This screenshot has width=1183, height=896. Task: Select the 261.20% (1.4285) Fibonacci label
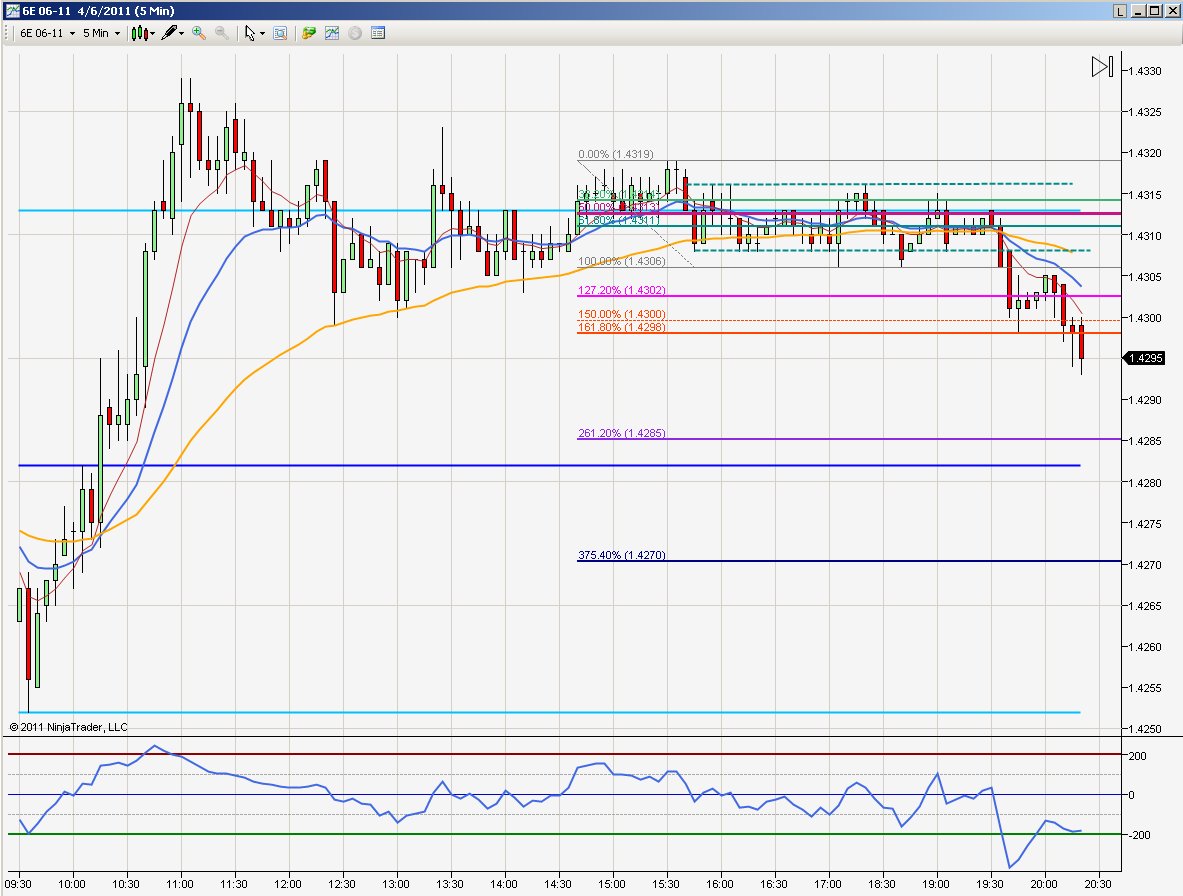(622, 433)
